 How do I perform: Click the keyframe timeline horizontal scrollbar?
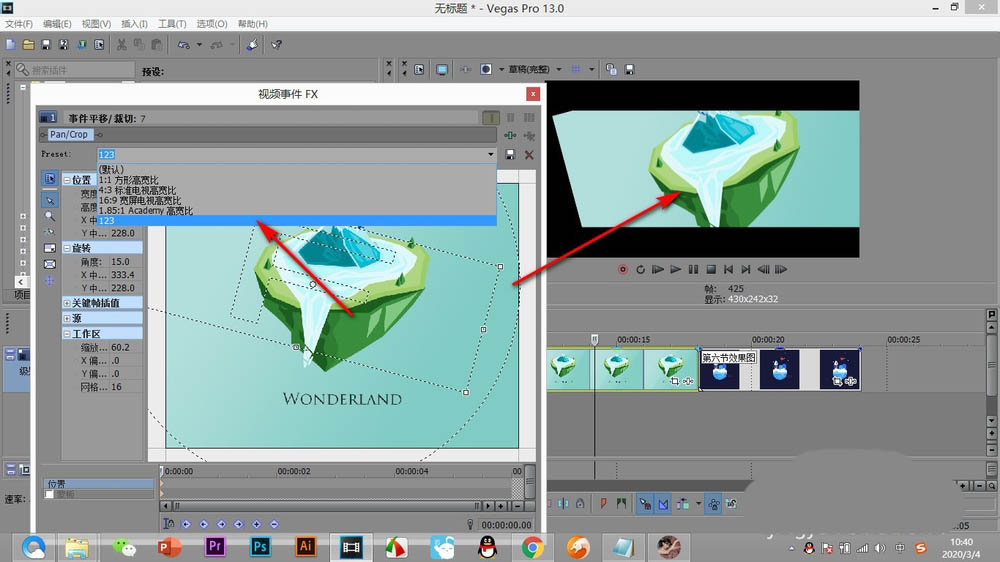pos(325,506)
